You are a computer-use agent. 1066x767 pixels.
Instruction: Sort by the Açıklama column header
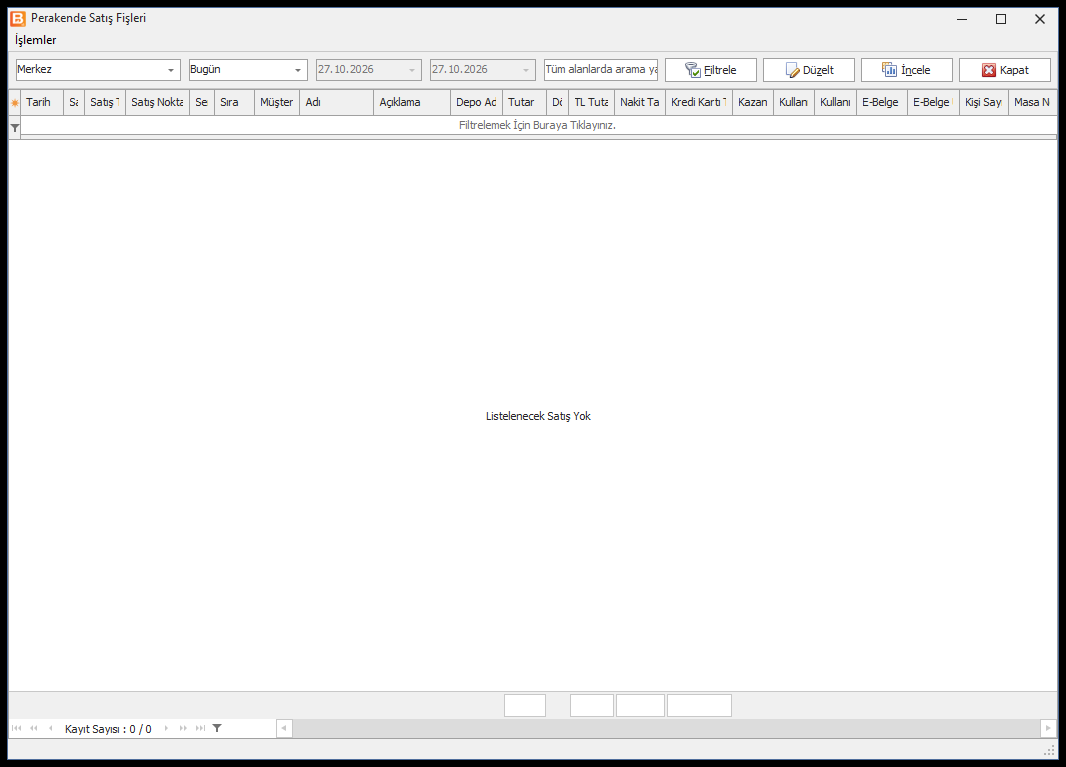[x=412, y=103]
